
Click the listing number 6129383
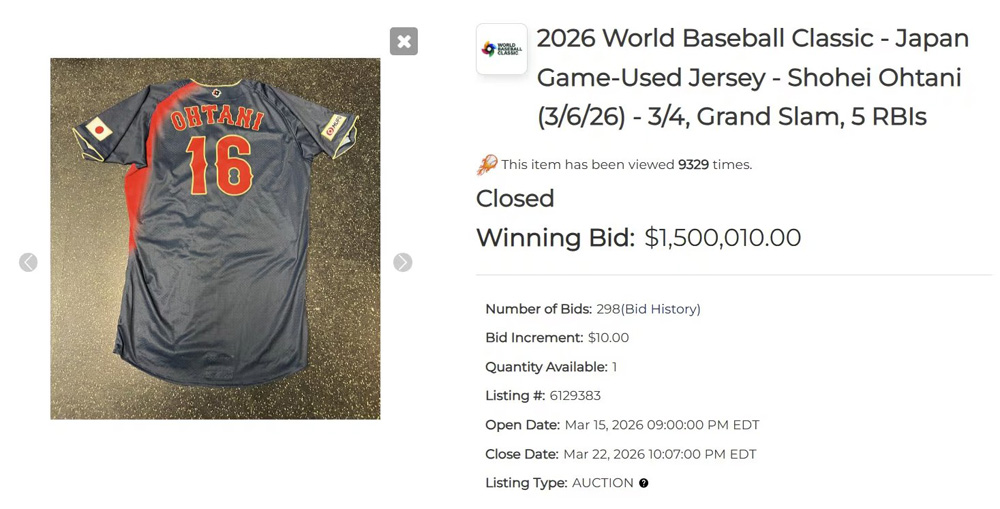coord(575,396)
